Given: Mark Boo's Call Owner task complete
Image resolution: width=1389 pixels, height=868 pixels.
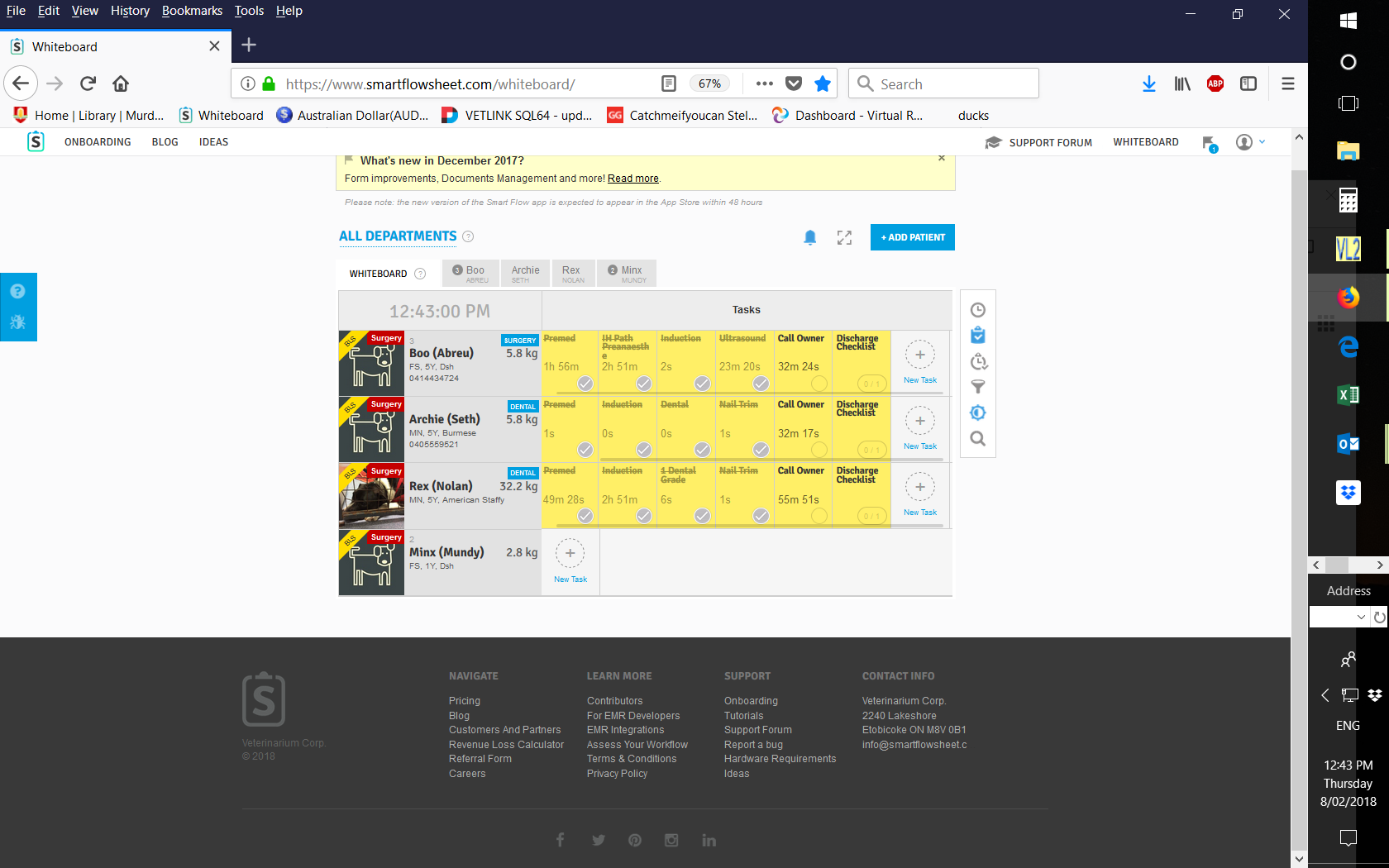Looking at the screenshot, I should [819, 383].
